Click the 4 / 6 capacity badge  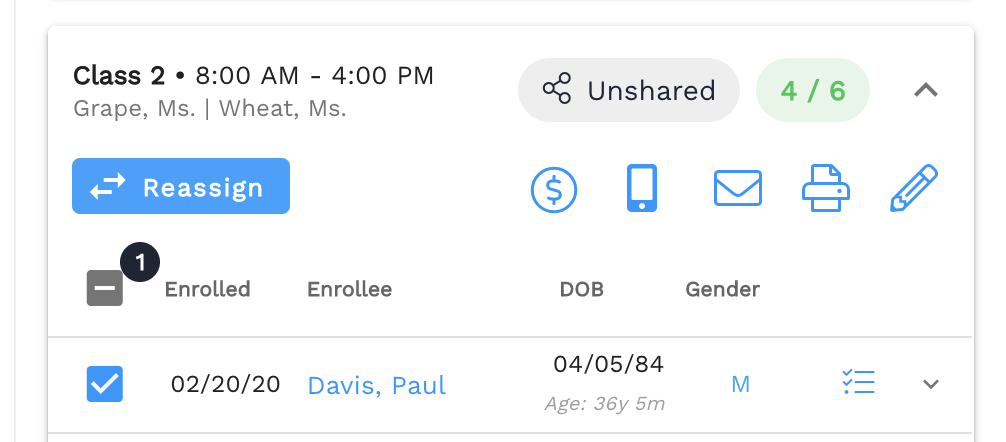pyautogui.click(x=813, y=90)
